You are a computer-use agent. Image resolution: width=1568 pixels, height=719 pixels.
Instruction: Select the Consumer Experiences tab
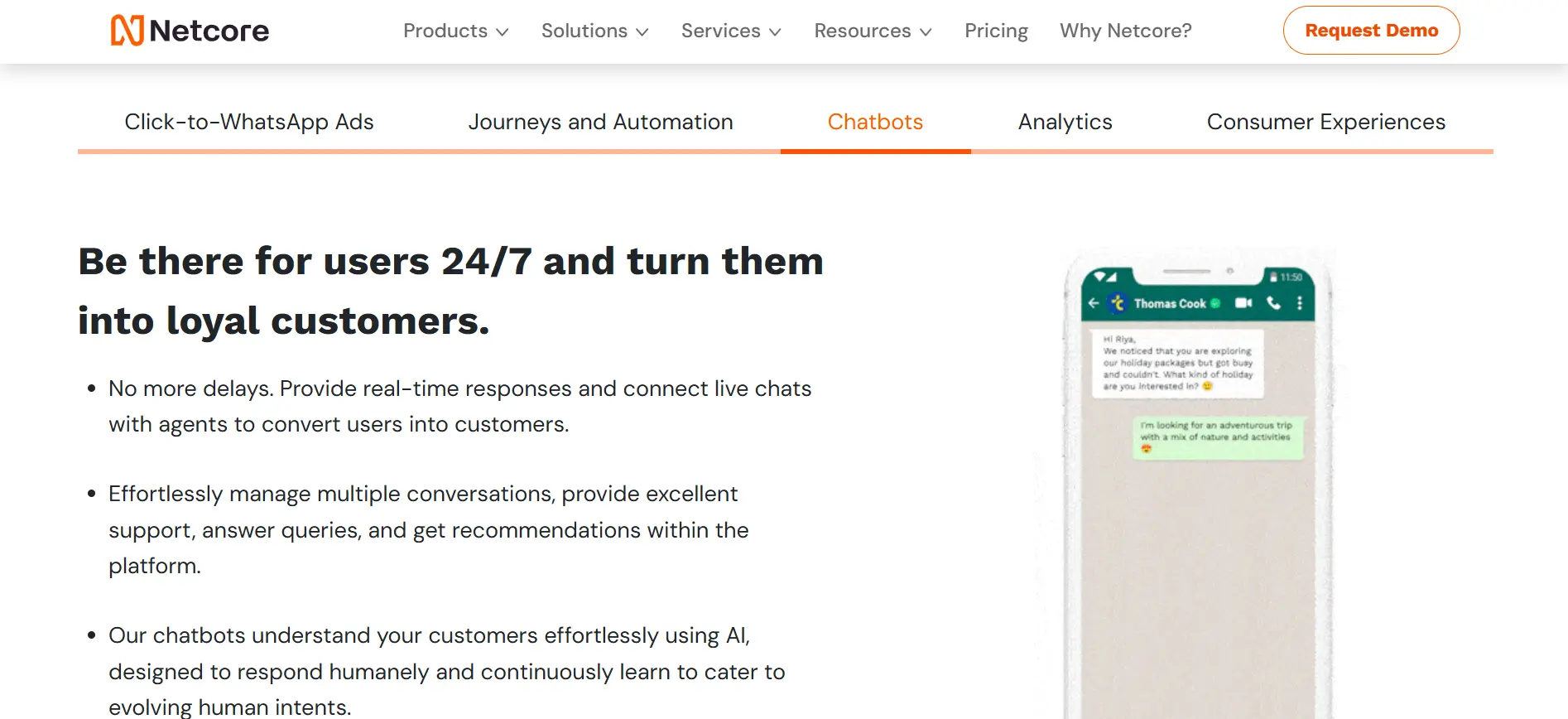point(1325,122)
